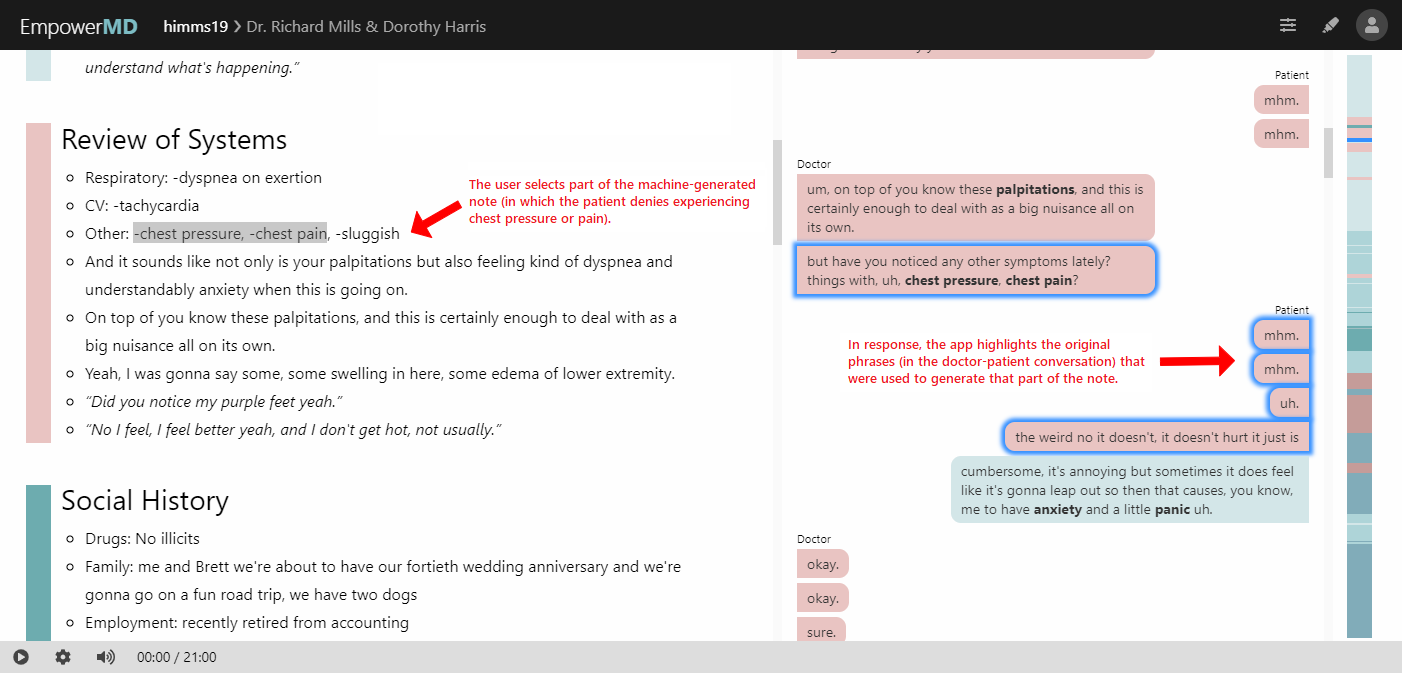1402x673 pixels.
Task: Click patient bubble about anxiety and panic
Action: [x=1129, y=490]
